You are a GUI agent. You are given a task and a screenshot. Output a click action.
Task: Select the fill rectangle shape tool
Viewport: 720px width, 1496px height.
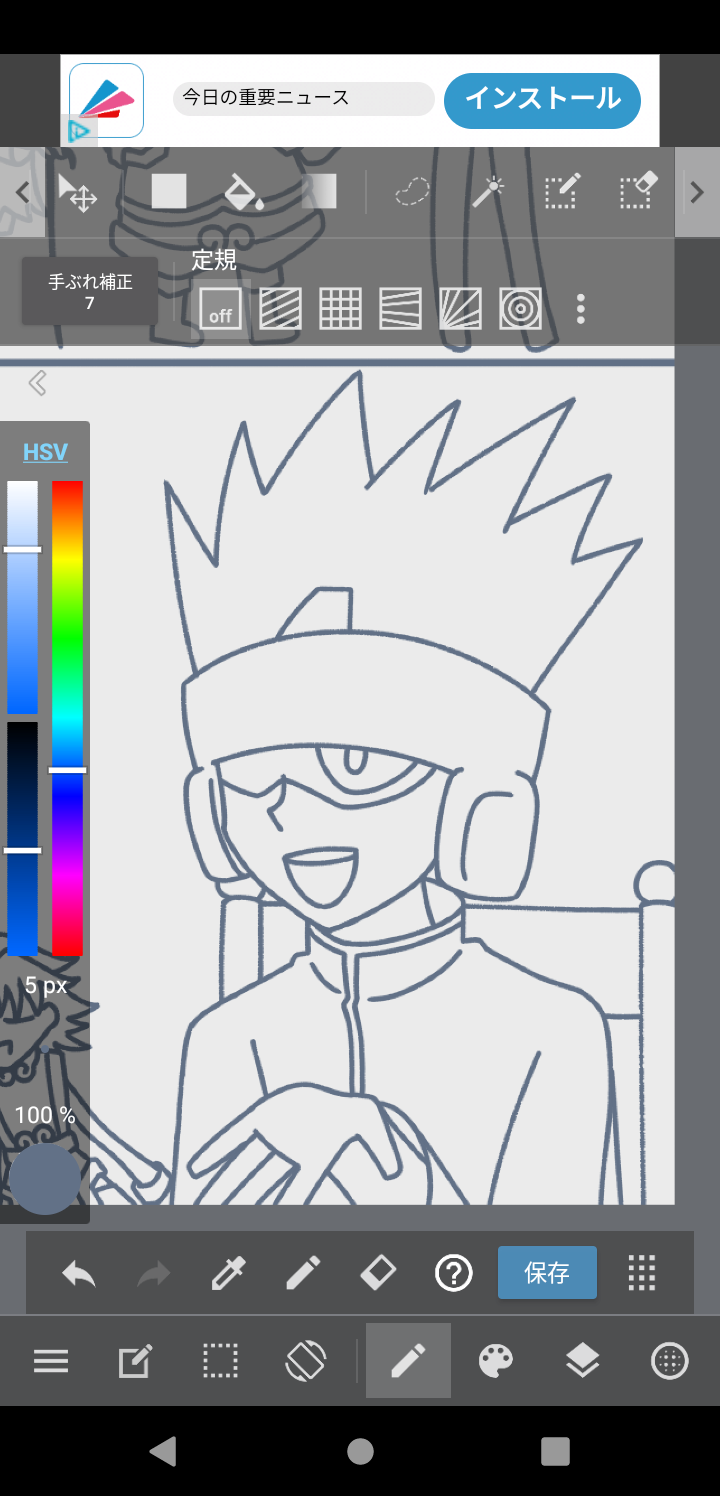pyautogui.click(x=169, y=191)
